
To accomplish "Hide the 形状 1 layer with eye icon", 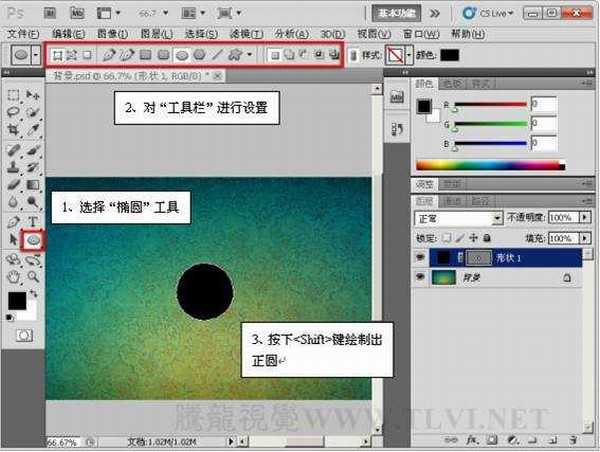I will (x=421, y=257).
